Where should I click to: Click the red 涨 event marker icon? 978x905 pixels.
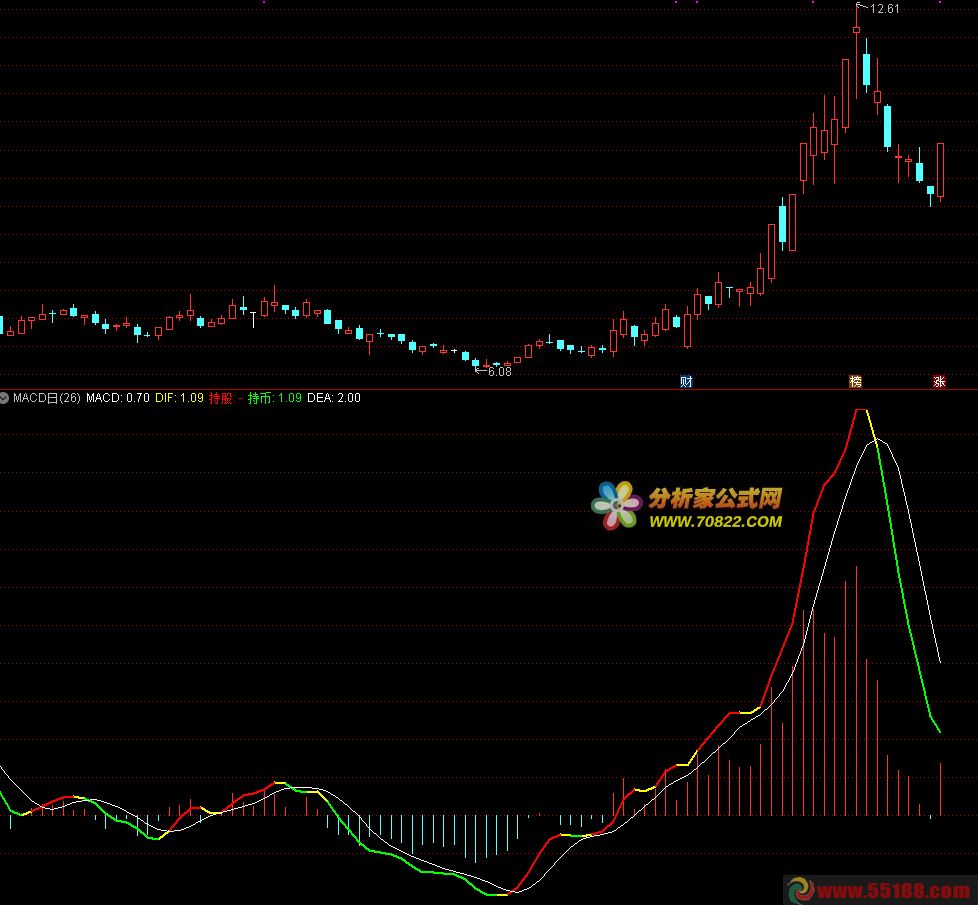click(939, 382)
